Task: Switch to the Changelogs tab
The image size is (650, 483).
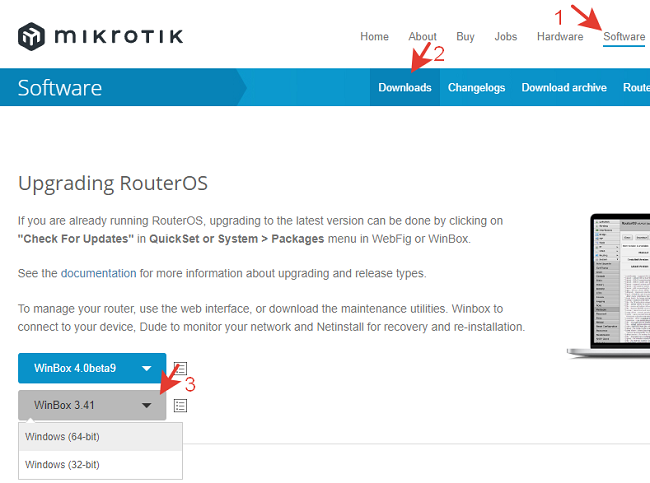Action: pos(476,87)
